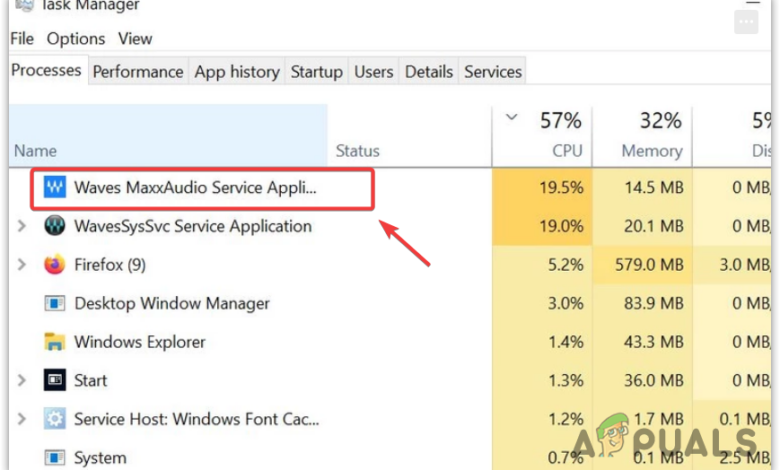
Task: Click the WavesSysSvc round icon
Action: tap(54, 226)
